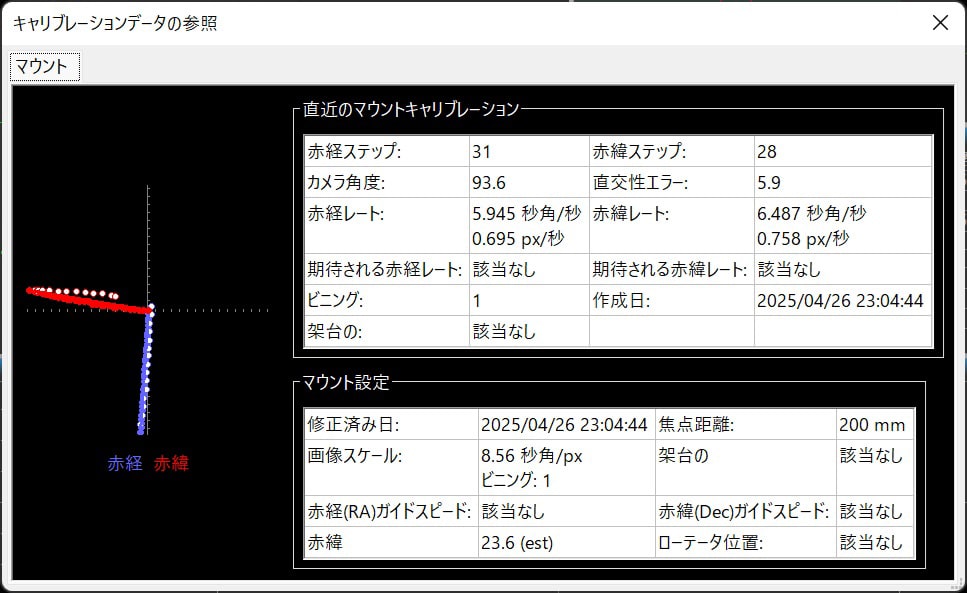Click the calibration graph plot
The image size is (967, 593).
point(147,308)
